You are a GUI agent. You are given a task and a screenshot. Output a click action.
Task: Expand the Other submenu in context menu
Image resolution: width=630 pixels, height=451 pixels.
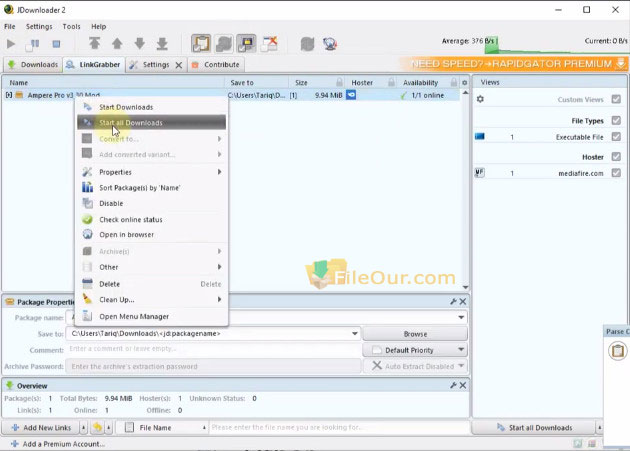point(219,267)
